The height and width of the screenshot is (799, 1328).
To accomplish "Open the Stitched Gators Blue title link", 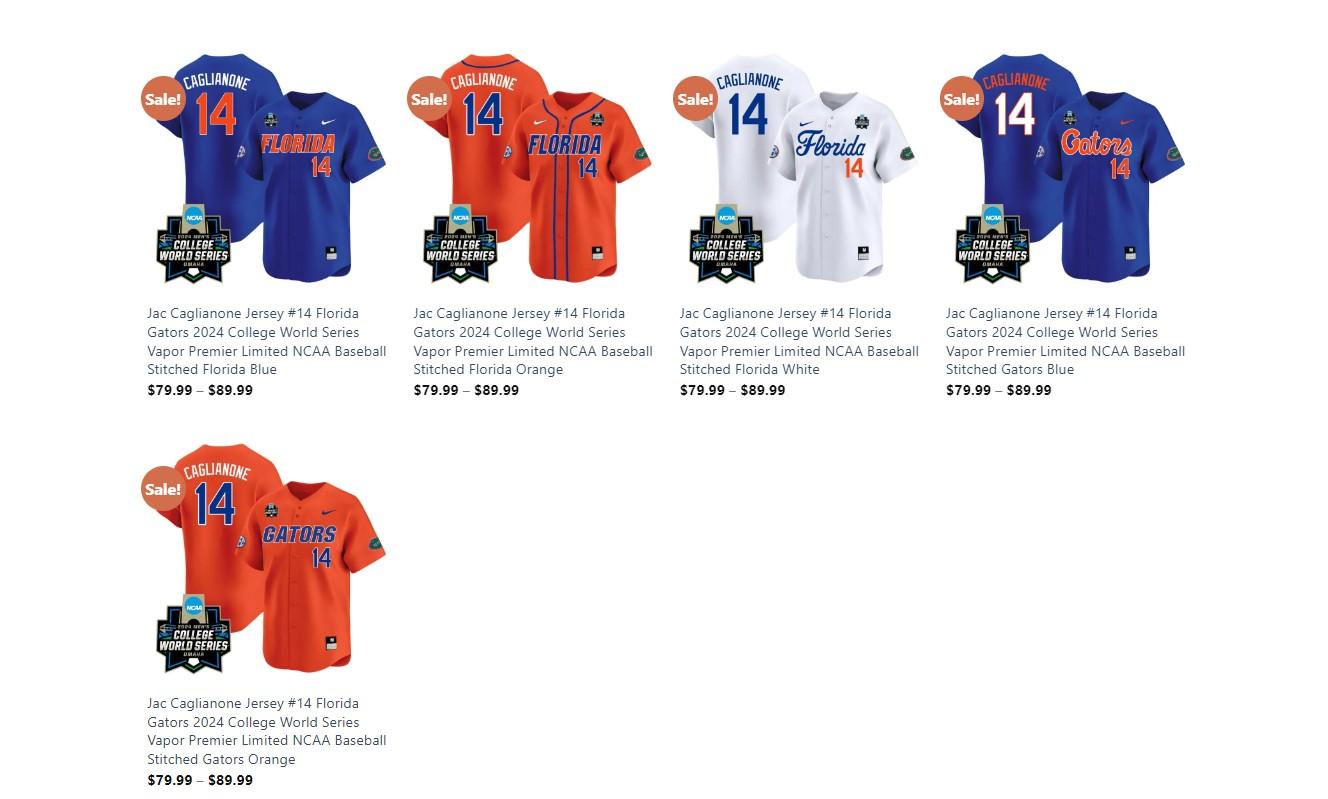I will 1065,341.
